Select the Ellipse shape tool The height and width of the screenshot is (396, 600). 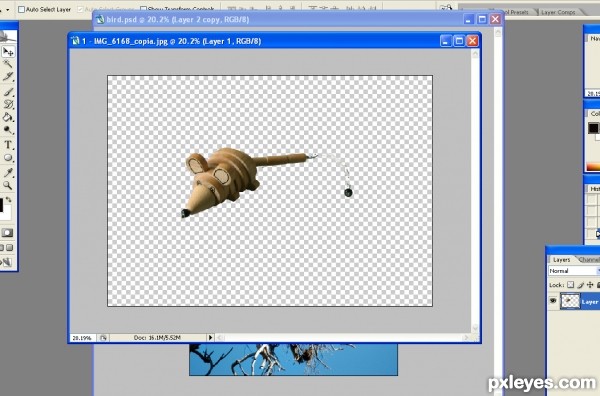point(8,158)
